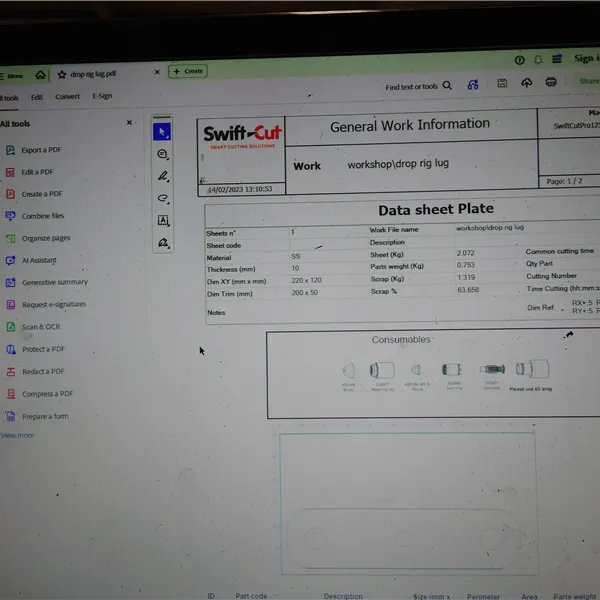Click the Sign in link
Viewport: 600px width, 600px height.
coord(587,58)
